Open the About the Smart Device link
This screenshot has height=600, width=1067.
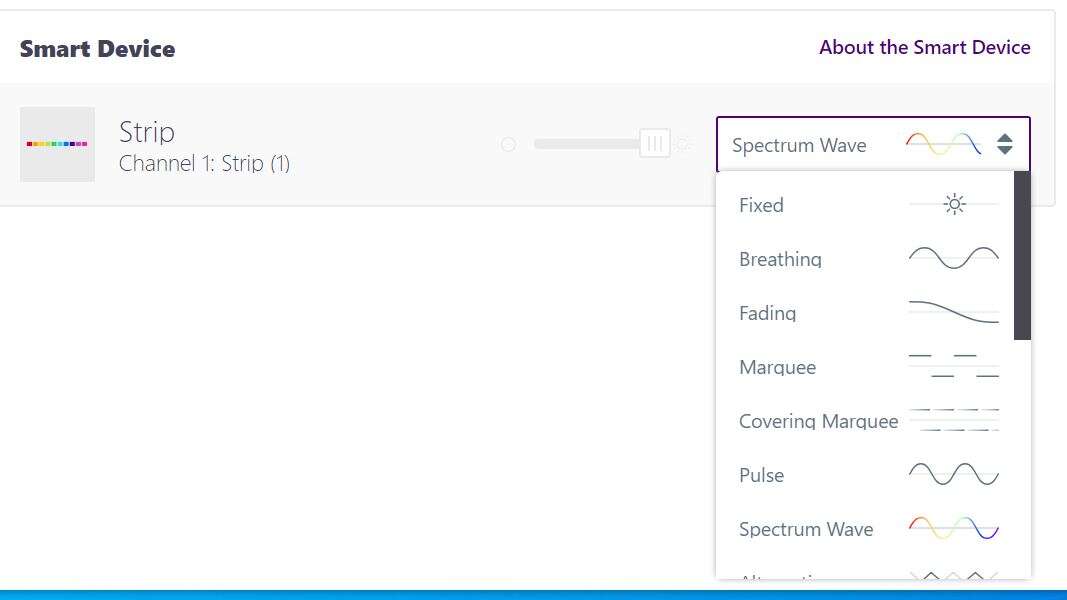coord(924,47)
